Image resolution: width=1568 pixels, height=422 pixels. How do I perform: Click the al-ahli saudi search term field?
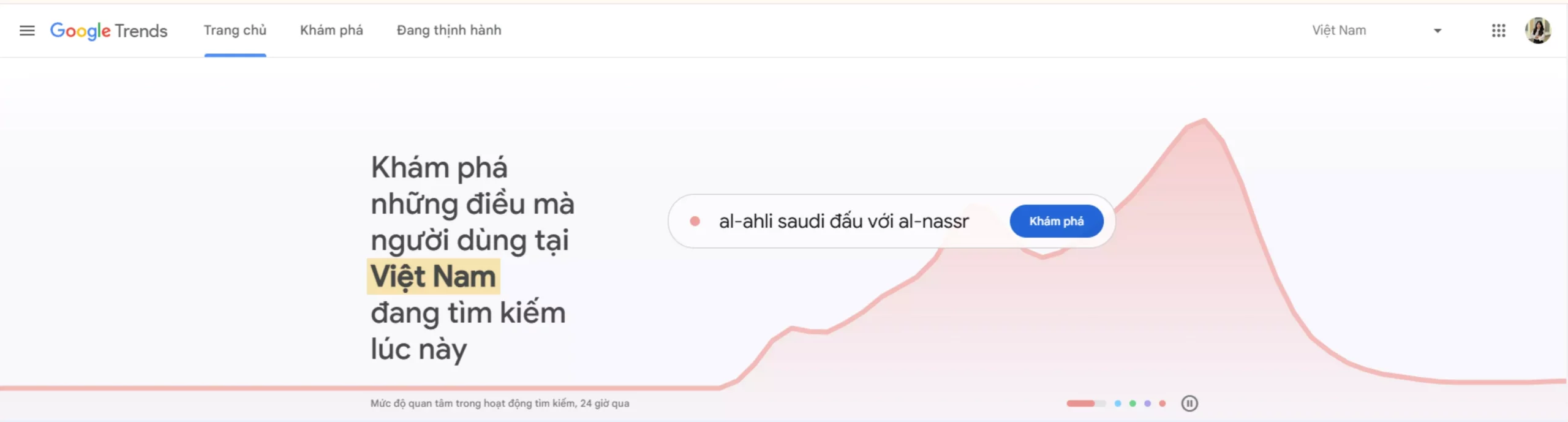click(x=843, y=221)
